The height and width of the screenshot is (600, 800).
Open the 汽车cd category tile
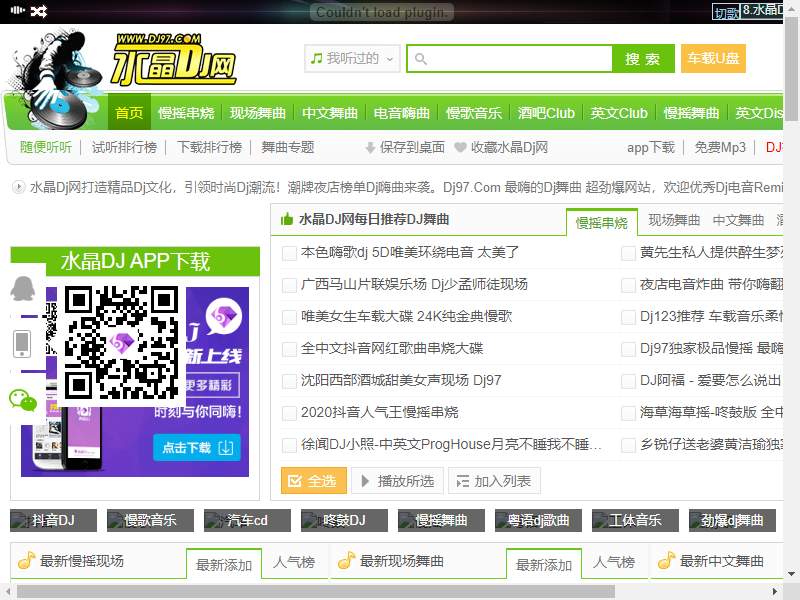pos(247,520)
